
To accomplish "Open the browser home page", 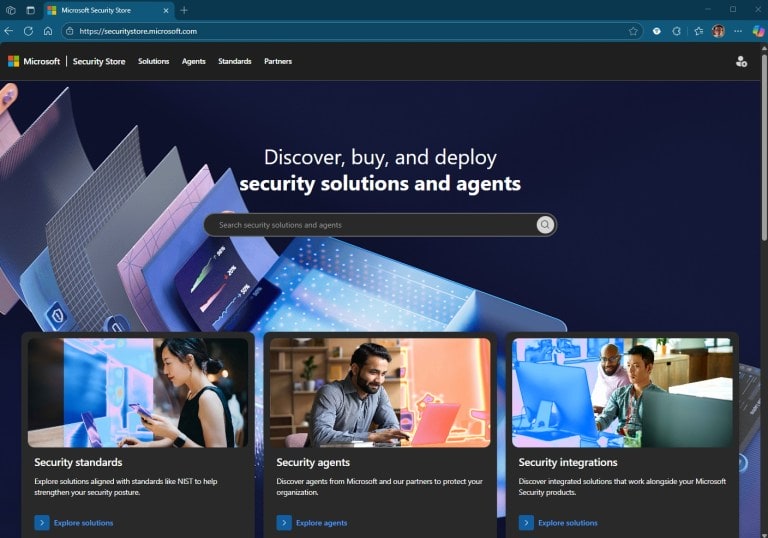I will click(48, 31).
